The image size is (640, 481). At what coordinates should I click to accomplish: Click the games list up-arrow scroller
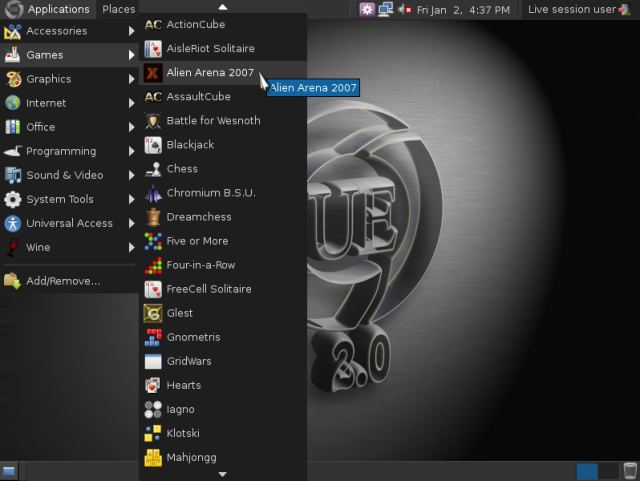pos(222,7)
